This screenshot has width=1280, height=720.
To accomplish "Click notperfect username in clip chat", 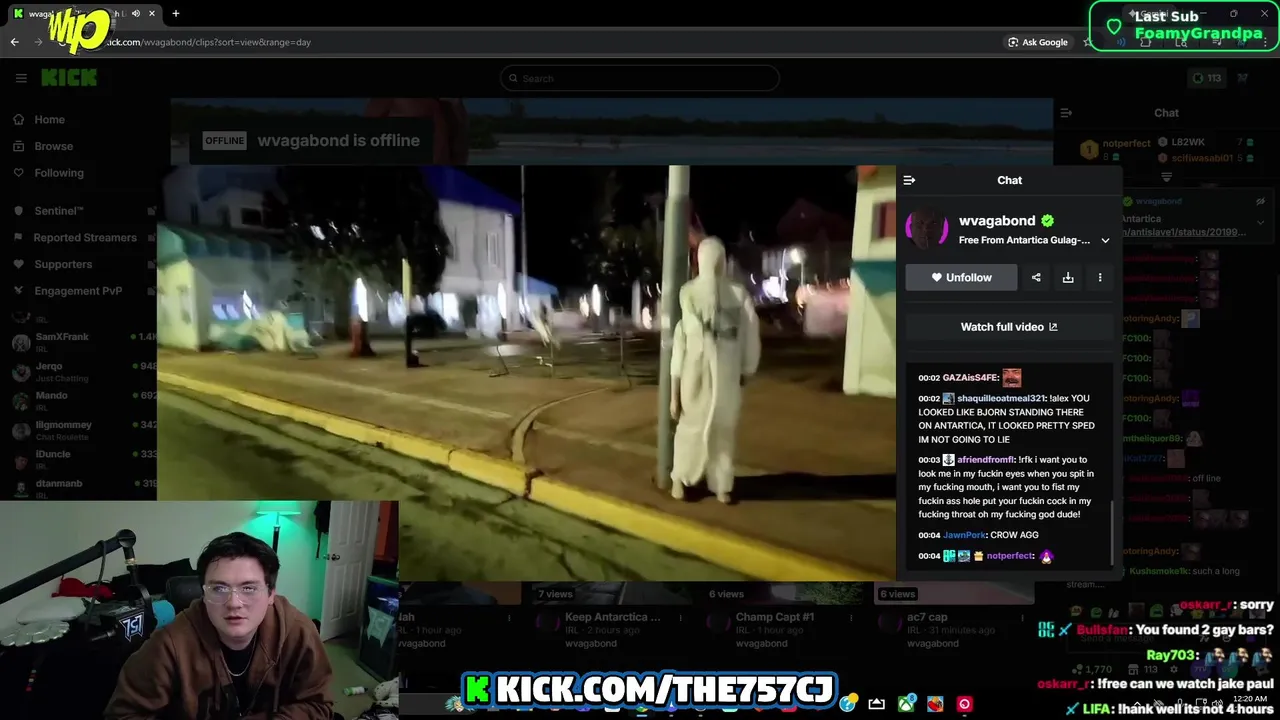I will [1010, 556].
